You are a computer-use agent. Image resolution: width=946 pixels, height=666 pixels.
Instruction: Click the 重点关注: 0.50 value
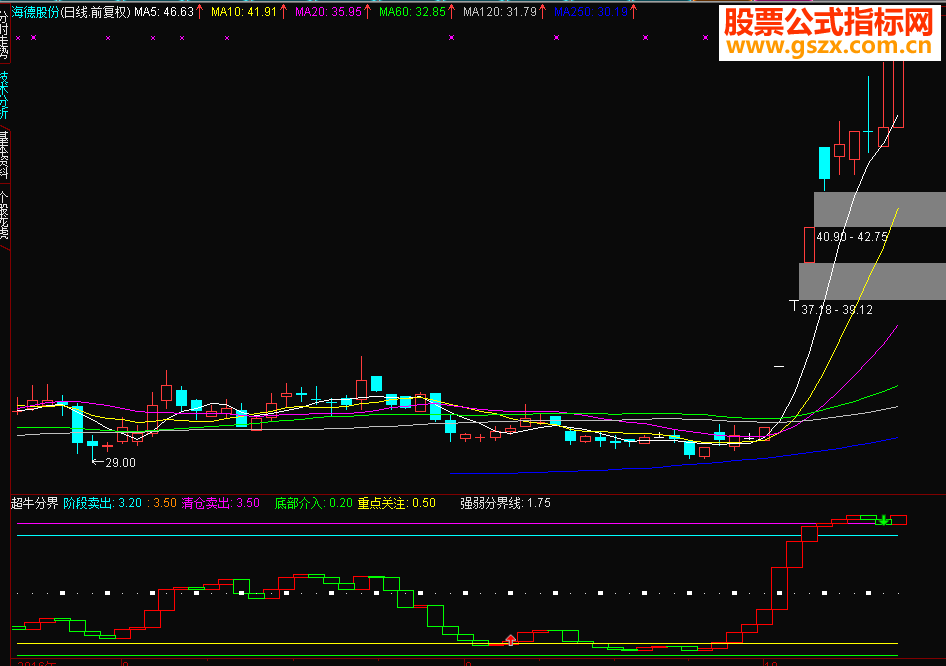pyautogui.click(x=396, y=503)
